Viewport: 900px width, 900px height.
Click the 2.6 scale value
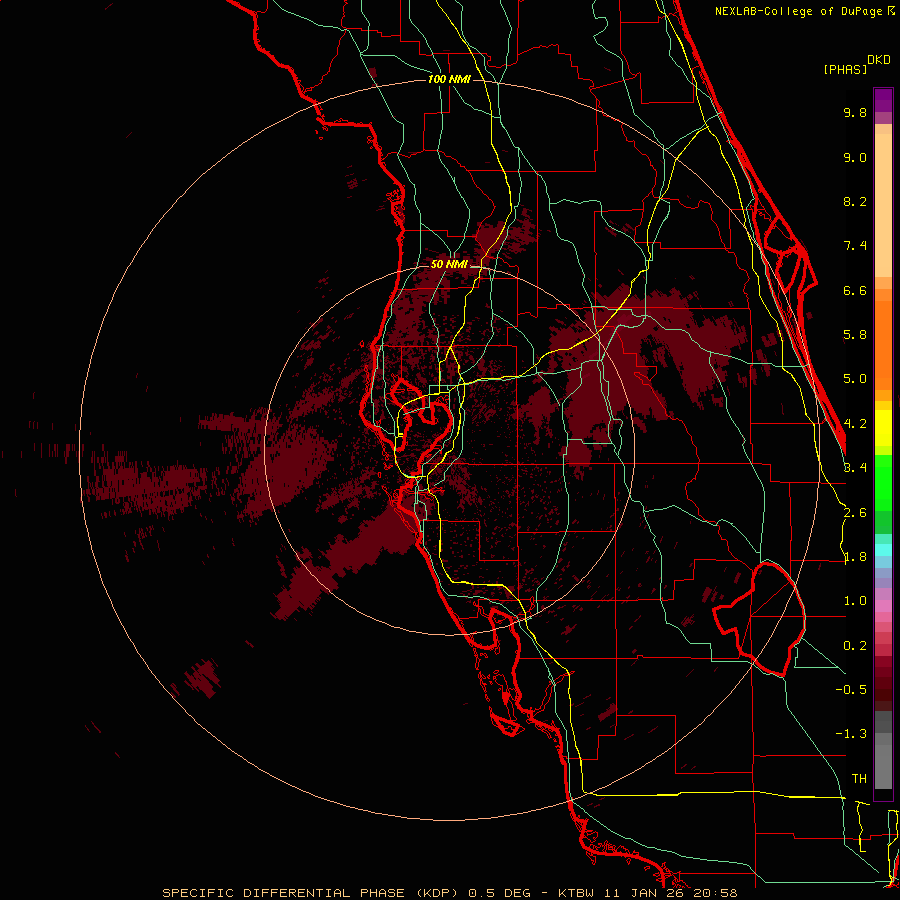pyautogui.click(x=855, y=513)
